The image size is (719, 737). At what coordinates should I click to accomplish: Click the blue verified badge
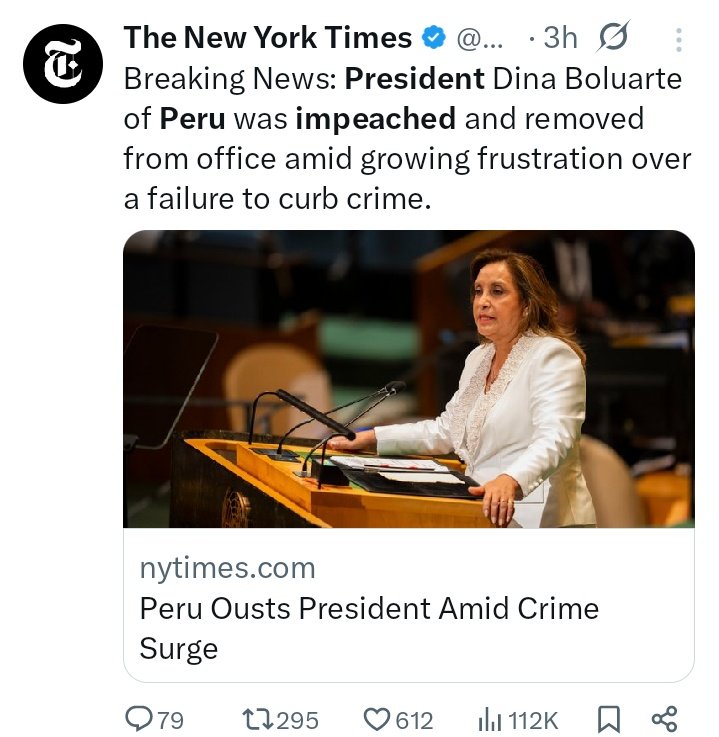(433, 39)
